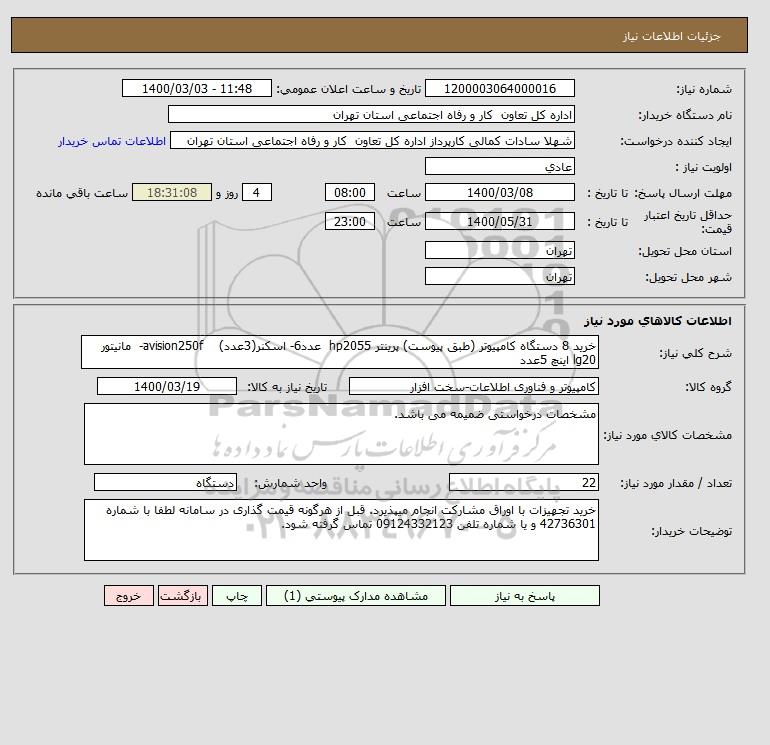Viewport: 770px width, 745px height.
Task: Select the buyer organization name field
Action: pos(371,114)
